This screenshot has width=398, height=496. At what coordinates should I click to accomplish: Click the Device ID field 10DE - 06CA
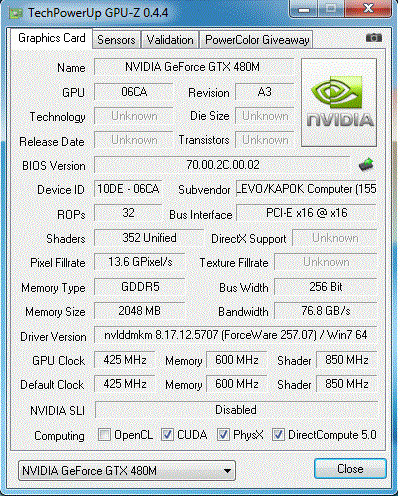[x=128, y=189]
